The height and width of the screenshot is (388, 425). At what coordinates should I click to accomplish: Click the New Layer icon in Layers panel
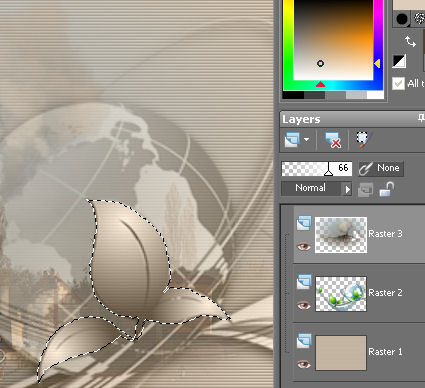292,140
